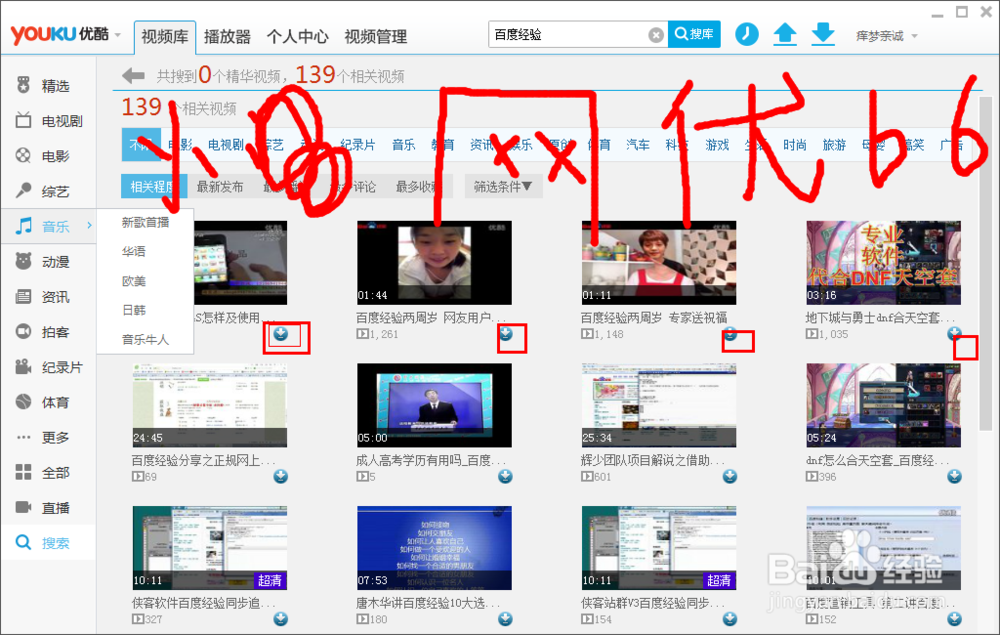
Task: Filter results by 游戏 category
Action: point(717,145)
